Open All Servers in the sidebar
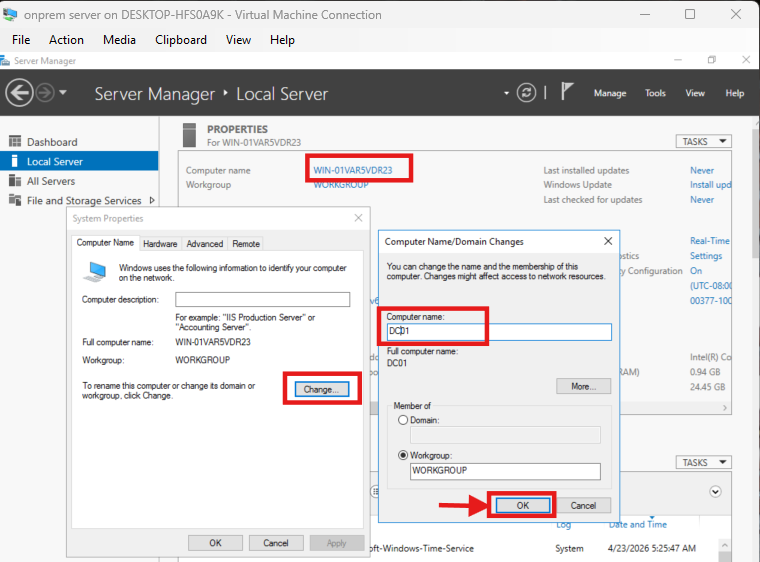Screen dimensions: 760x562 (50, 181)
